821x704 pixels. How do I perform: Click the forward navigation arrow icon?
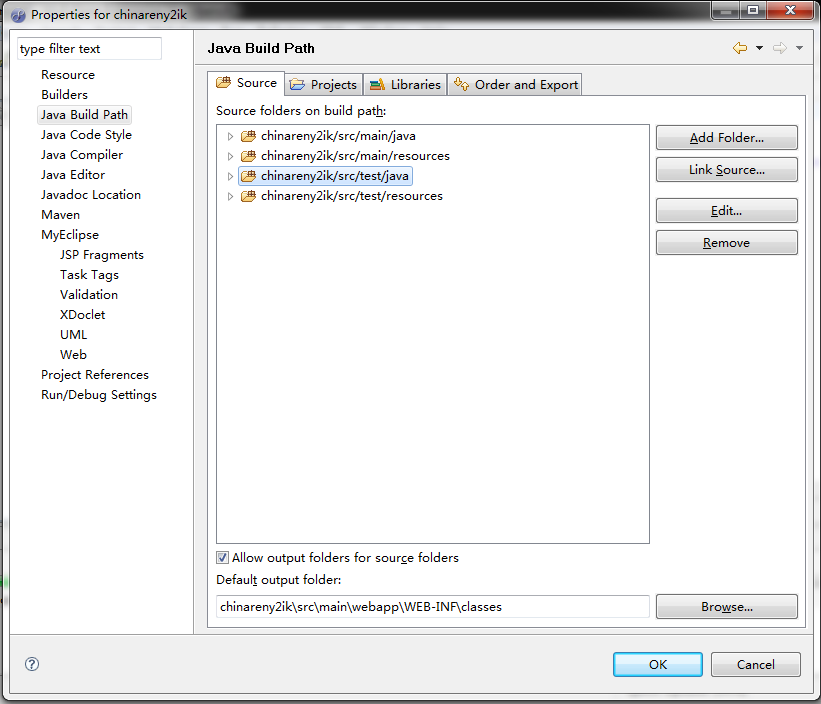[x=780, y=48]
